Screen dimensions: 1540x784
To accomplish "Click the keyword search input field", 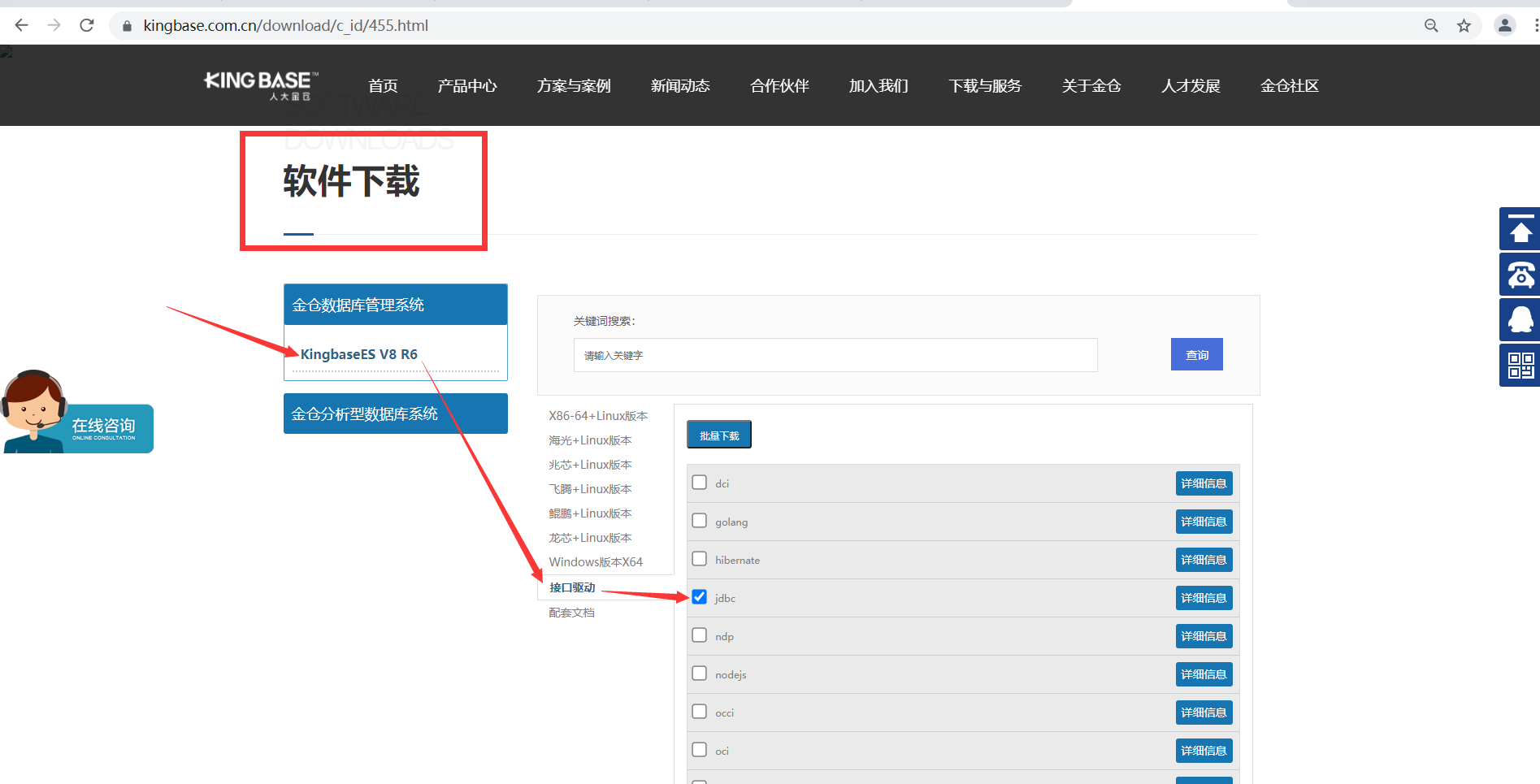I will (x=835, y=355).
